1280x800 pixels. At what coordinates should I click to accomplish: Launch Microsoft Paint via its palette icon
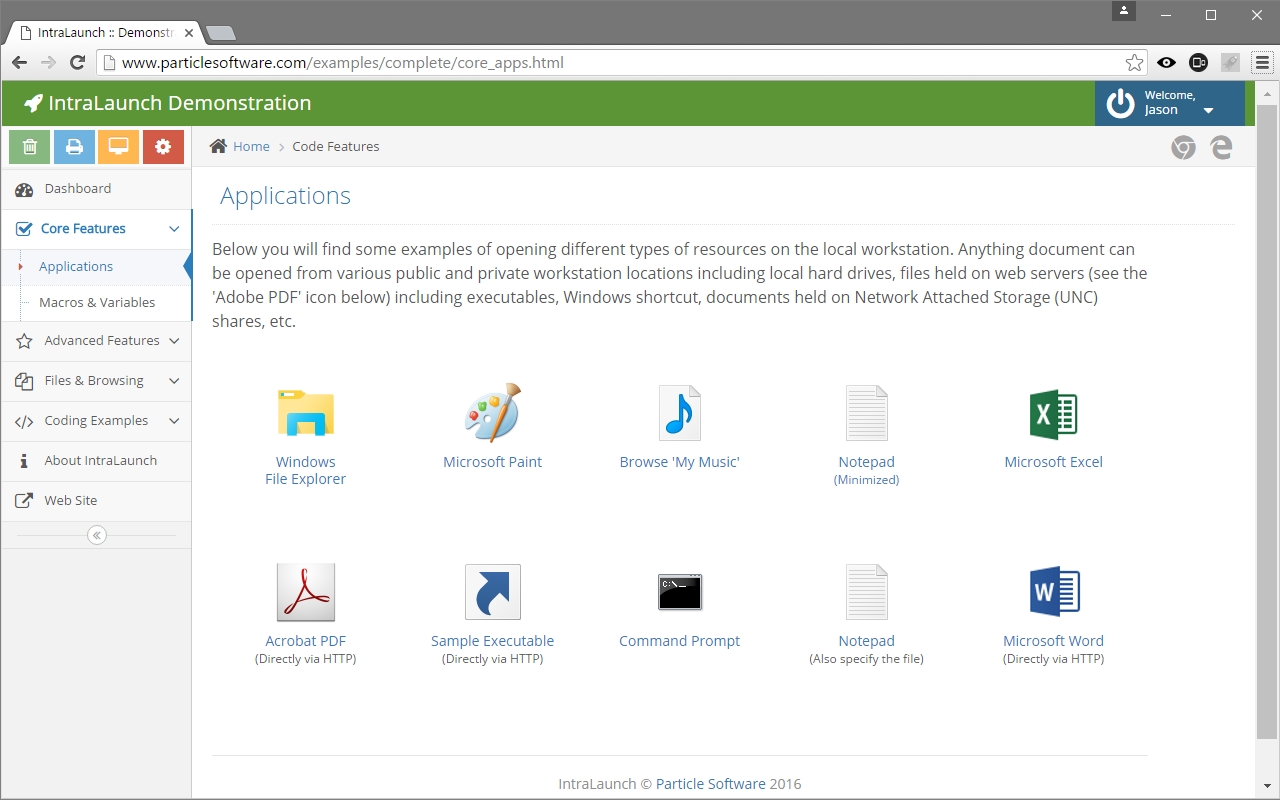pyautogui.click(x=492, y=413)
